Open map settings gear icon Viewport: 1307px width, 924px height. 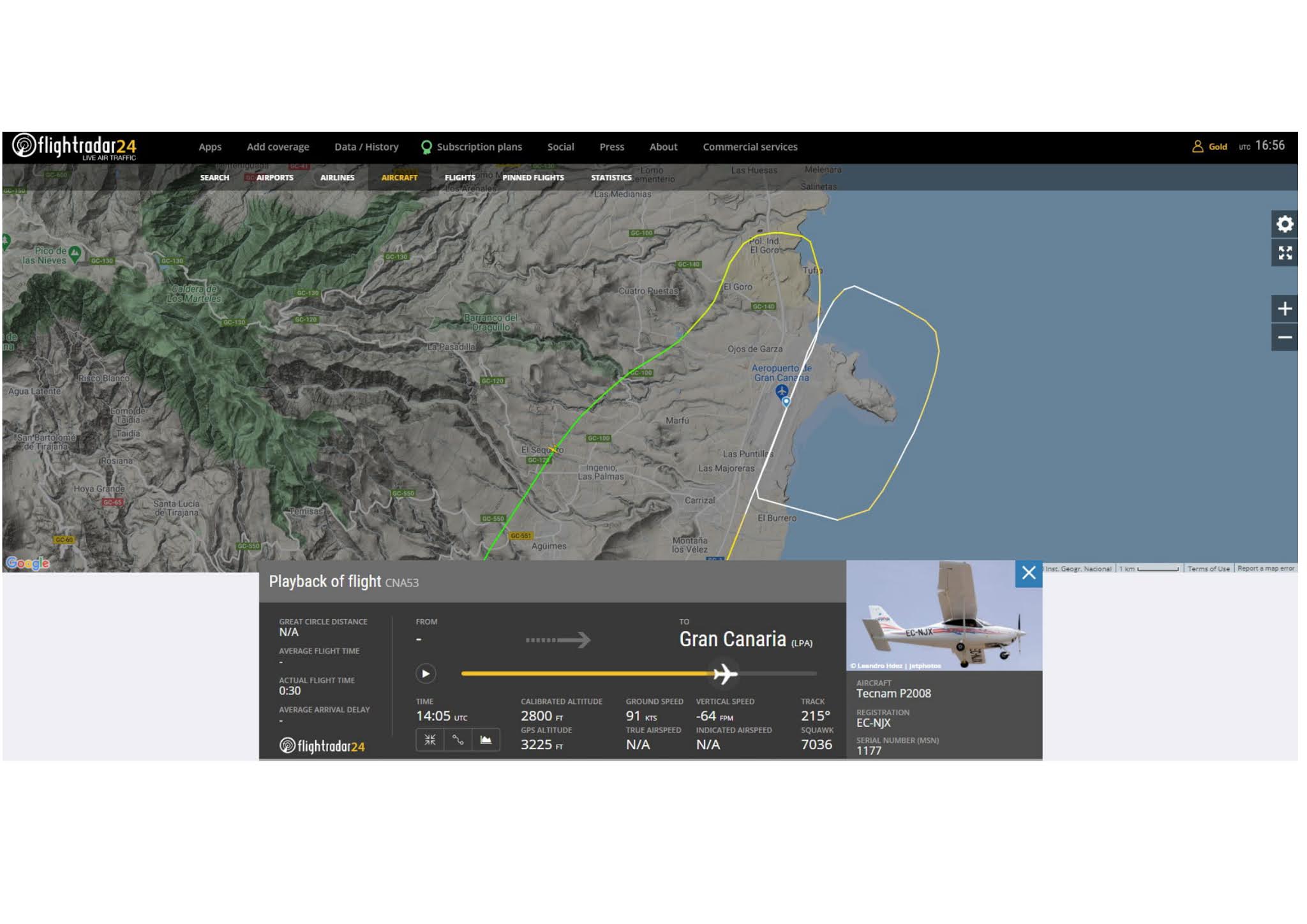(1284, 224)
